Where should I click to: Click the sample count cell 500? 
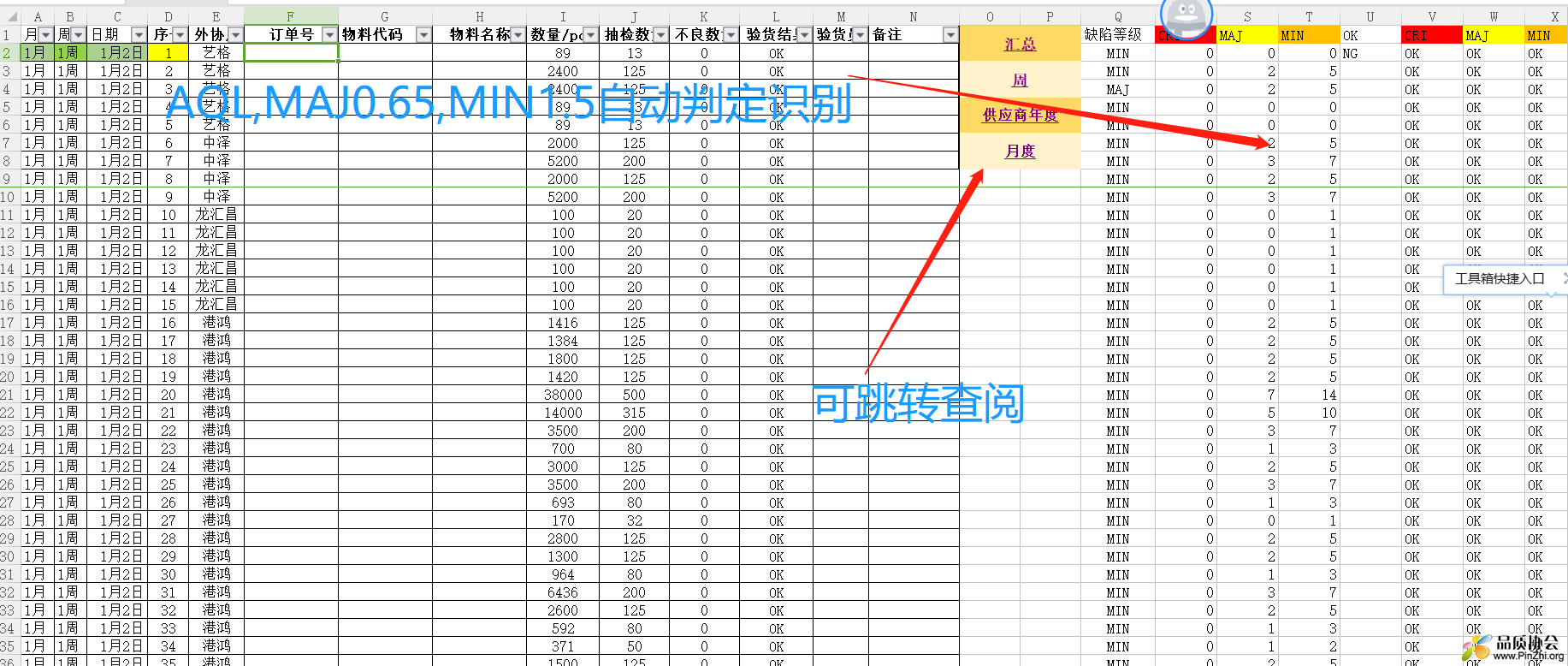(634, 395)
